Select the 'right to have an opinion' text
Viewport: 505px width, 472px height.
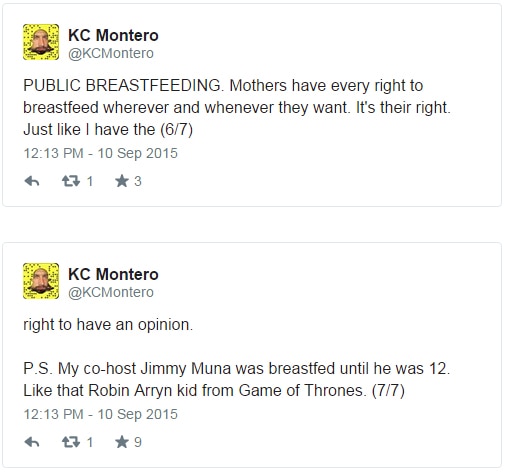[108, 325]
